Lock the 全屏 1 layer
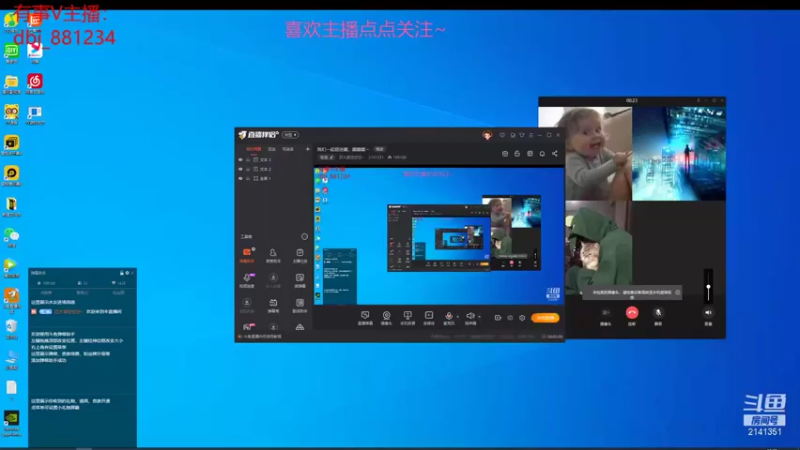Screen dimensions: 800x450 coord(248,179)
